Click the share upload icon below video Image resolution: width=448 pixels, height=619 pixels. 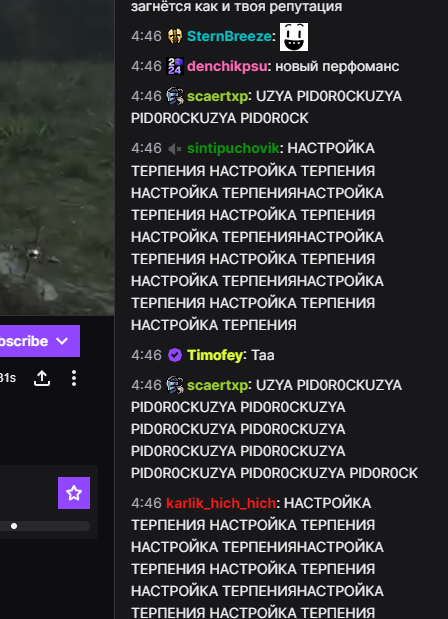(x=42, y=378)
